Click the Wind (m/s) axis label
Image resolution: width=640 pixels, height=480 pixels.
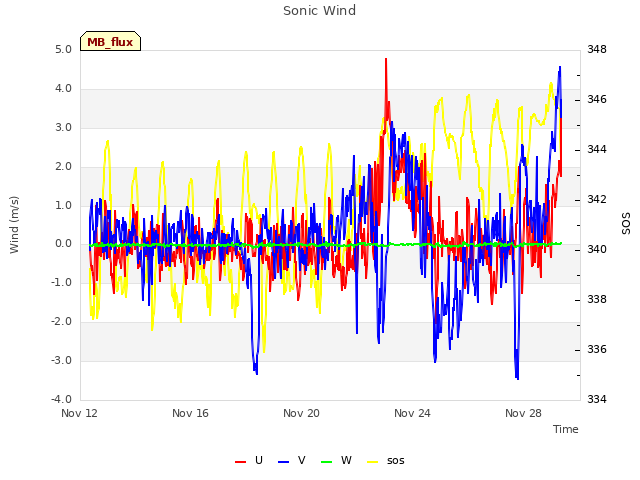point(14,225)
